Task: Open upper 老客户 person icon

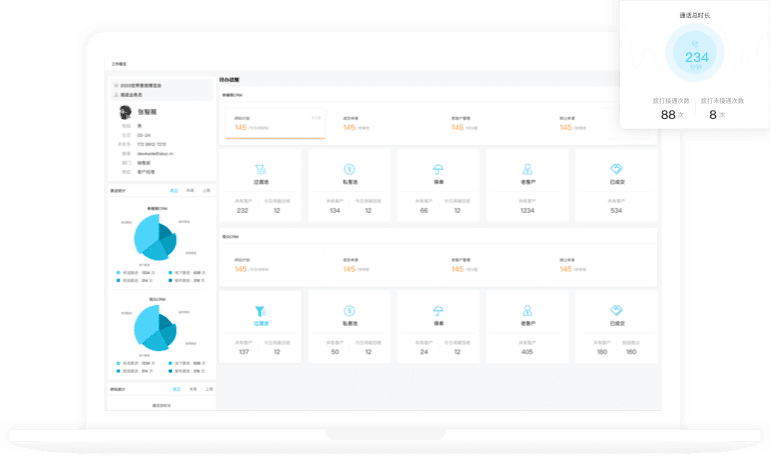Action: point(527,170)
